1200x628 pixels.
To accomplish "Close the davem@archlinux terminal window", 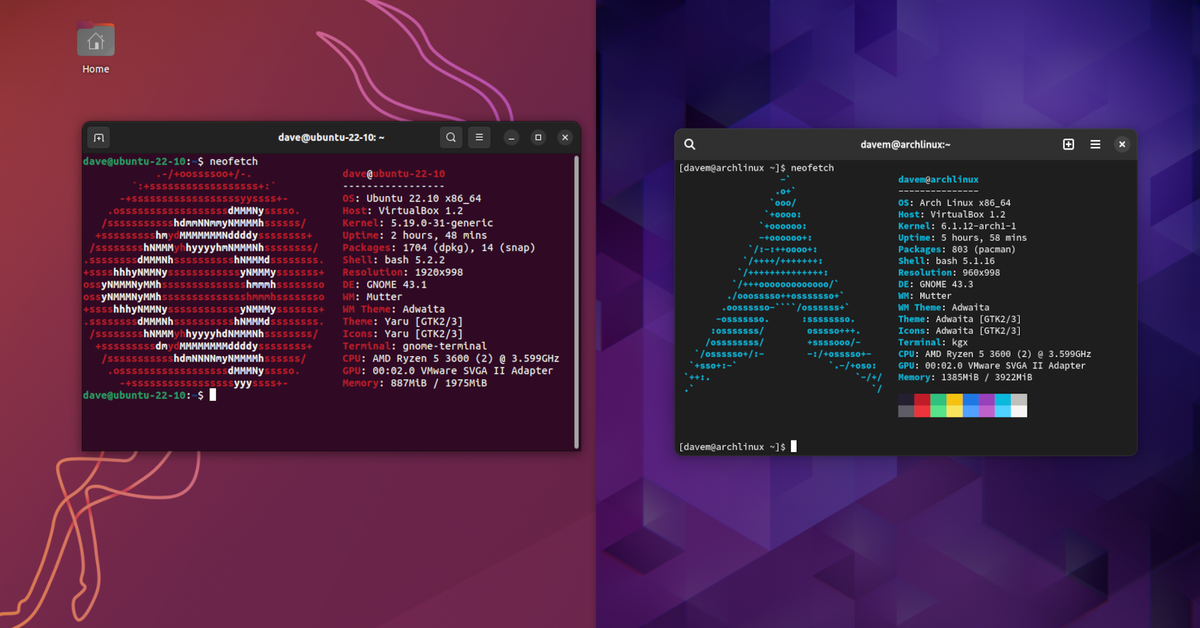I will click(1122, 144).
